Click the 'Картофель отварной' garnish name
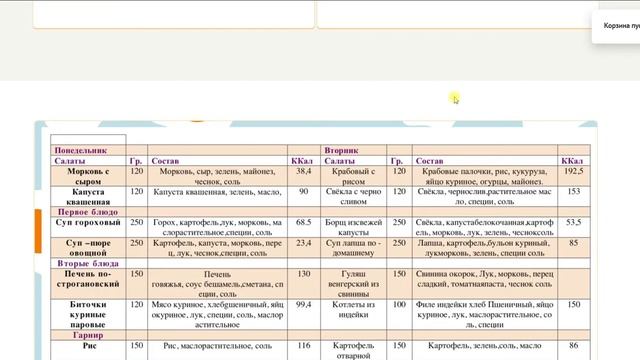The height and width of the screenshot is (360, 640). click(x=353, y=351)
